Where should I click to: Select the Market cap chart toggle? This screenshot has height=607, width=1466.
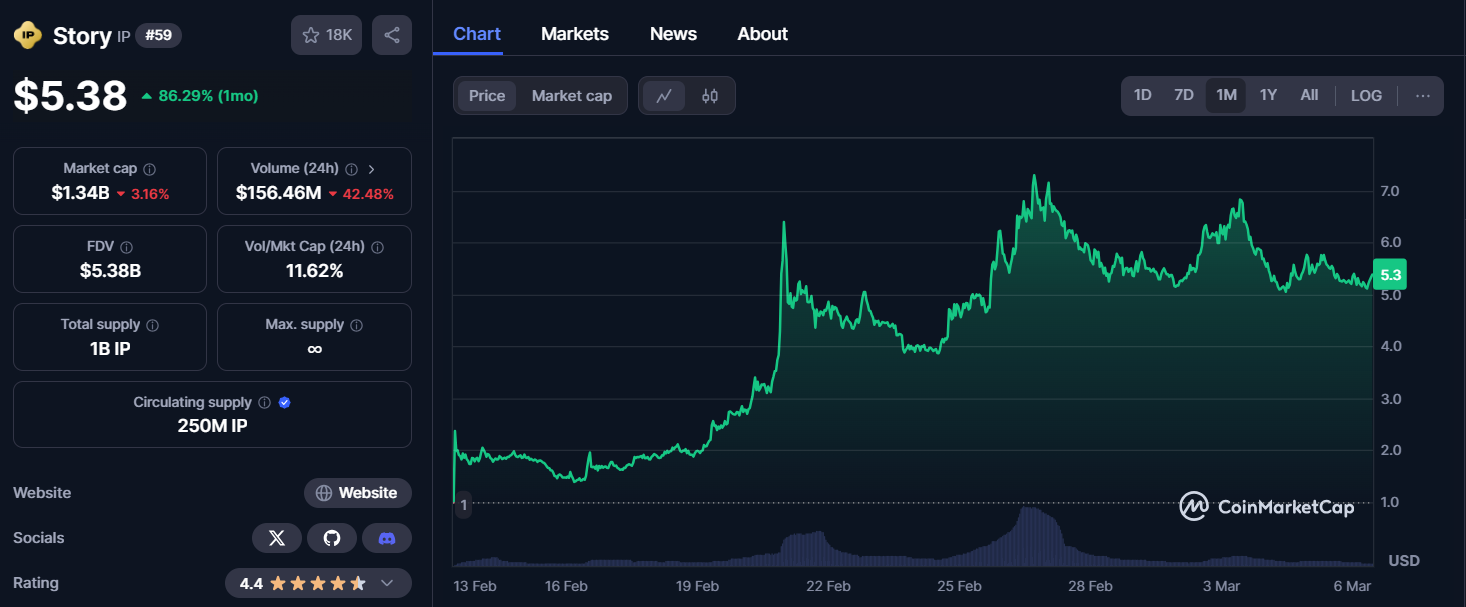tap(572, 96)
